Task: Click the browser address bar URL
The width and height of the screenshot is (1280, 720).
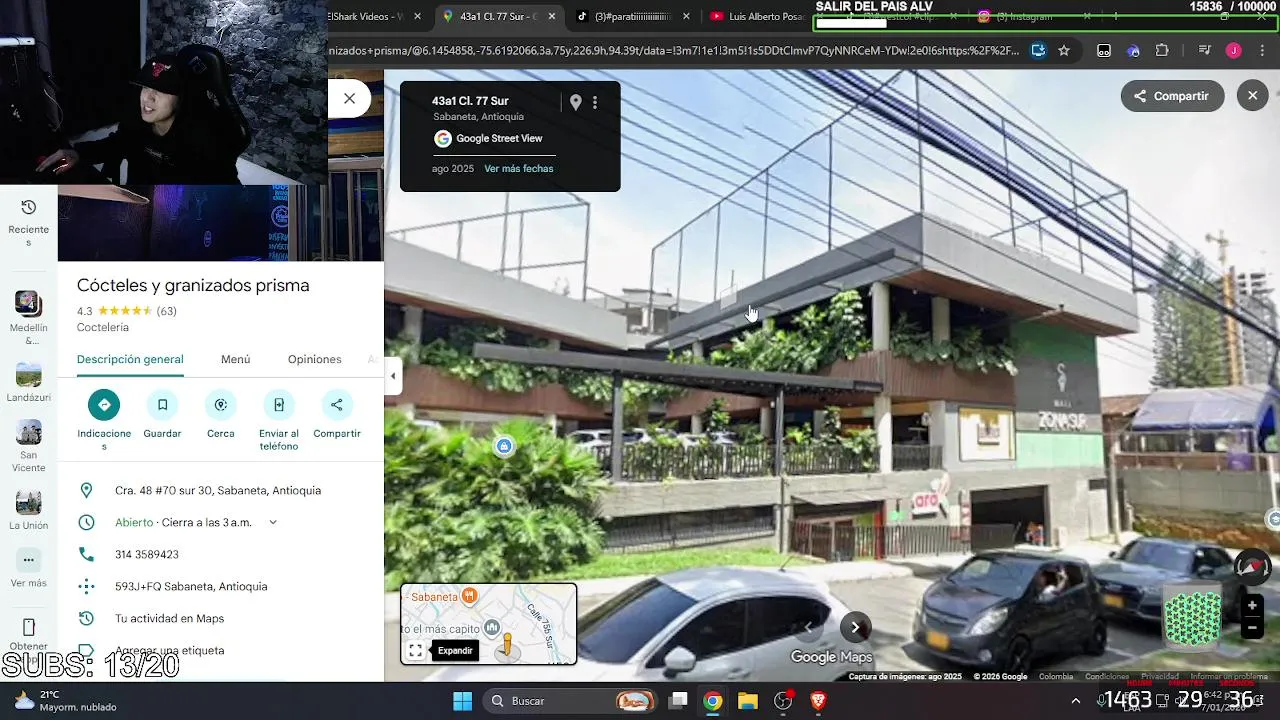Action: (673, 50)
